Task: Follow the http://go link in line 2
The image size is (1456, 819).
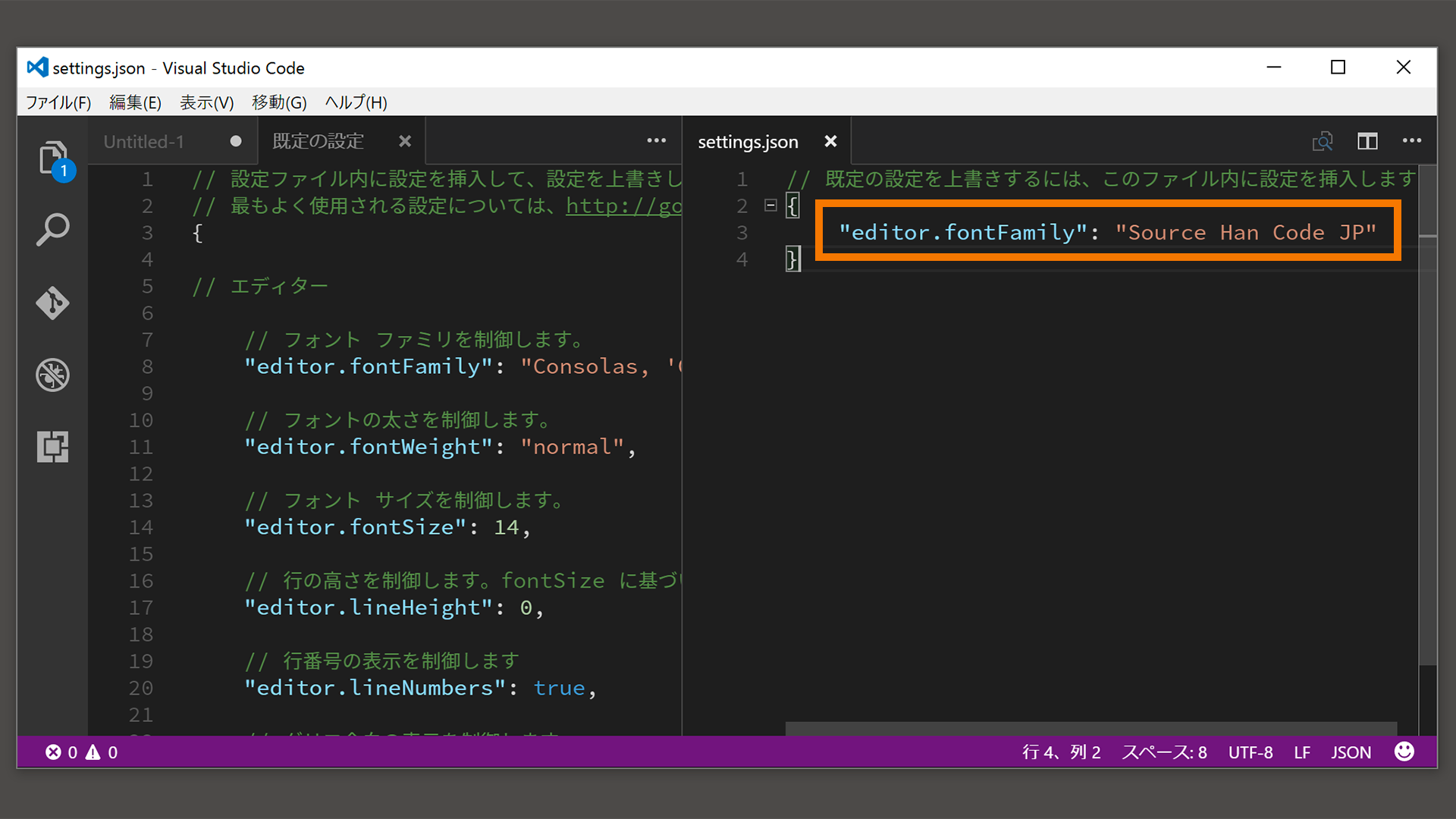Action: (x=623, y=206)
